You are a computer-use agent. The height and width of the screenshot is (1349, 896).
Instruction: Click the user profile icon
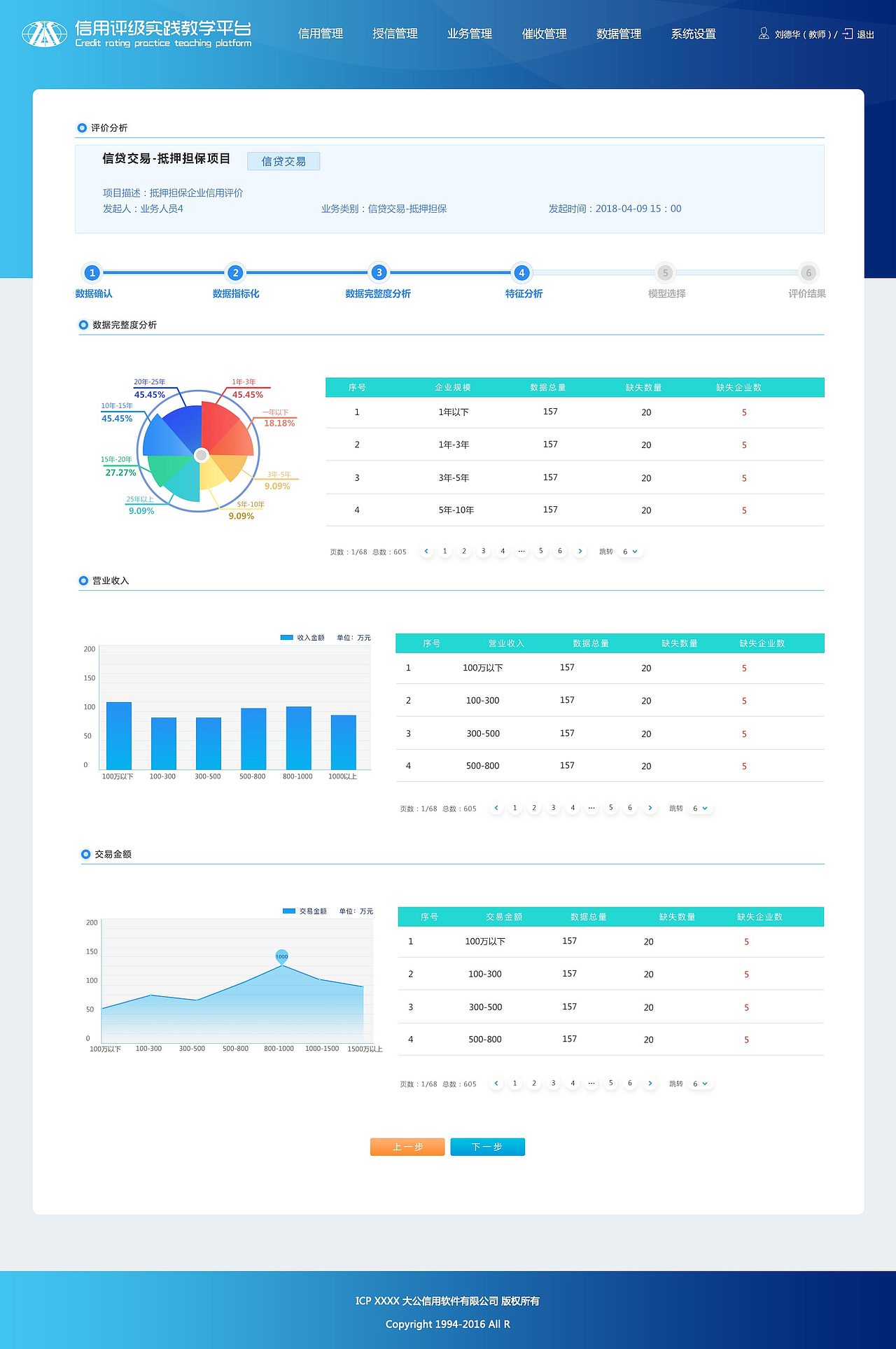point(764,34)
